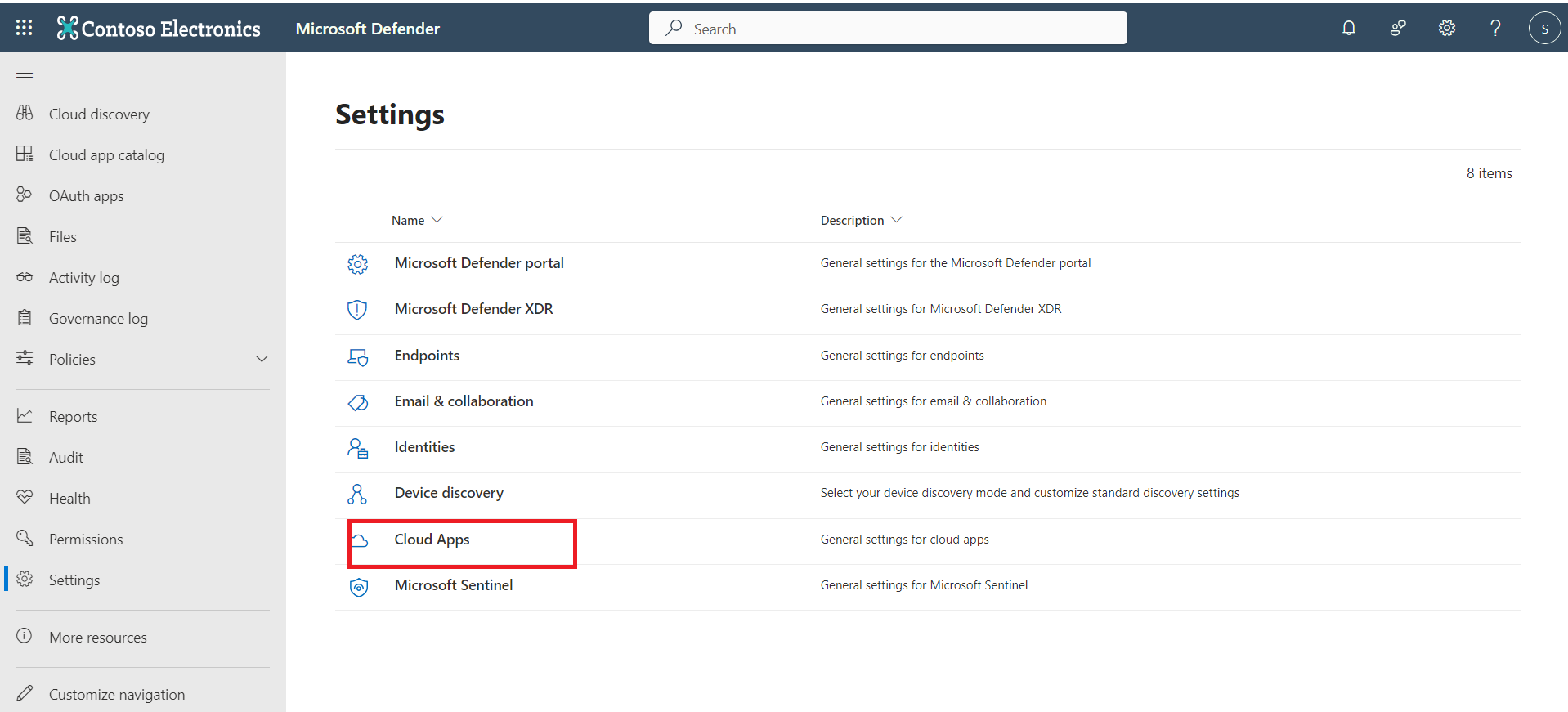Image resolution: width=1568 pixels, height=712 pixels.
Task: Click the notifications bell icon
Action: (1349, 29)
